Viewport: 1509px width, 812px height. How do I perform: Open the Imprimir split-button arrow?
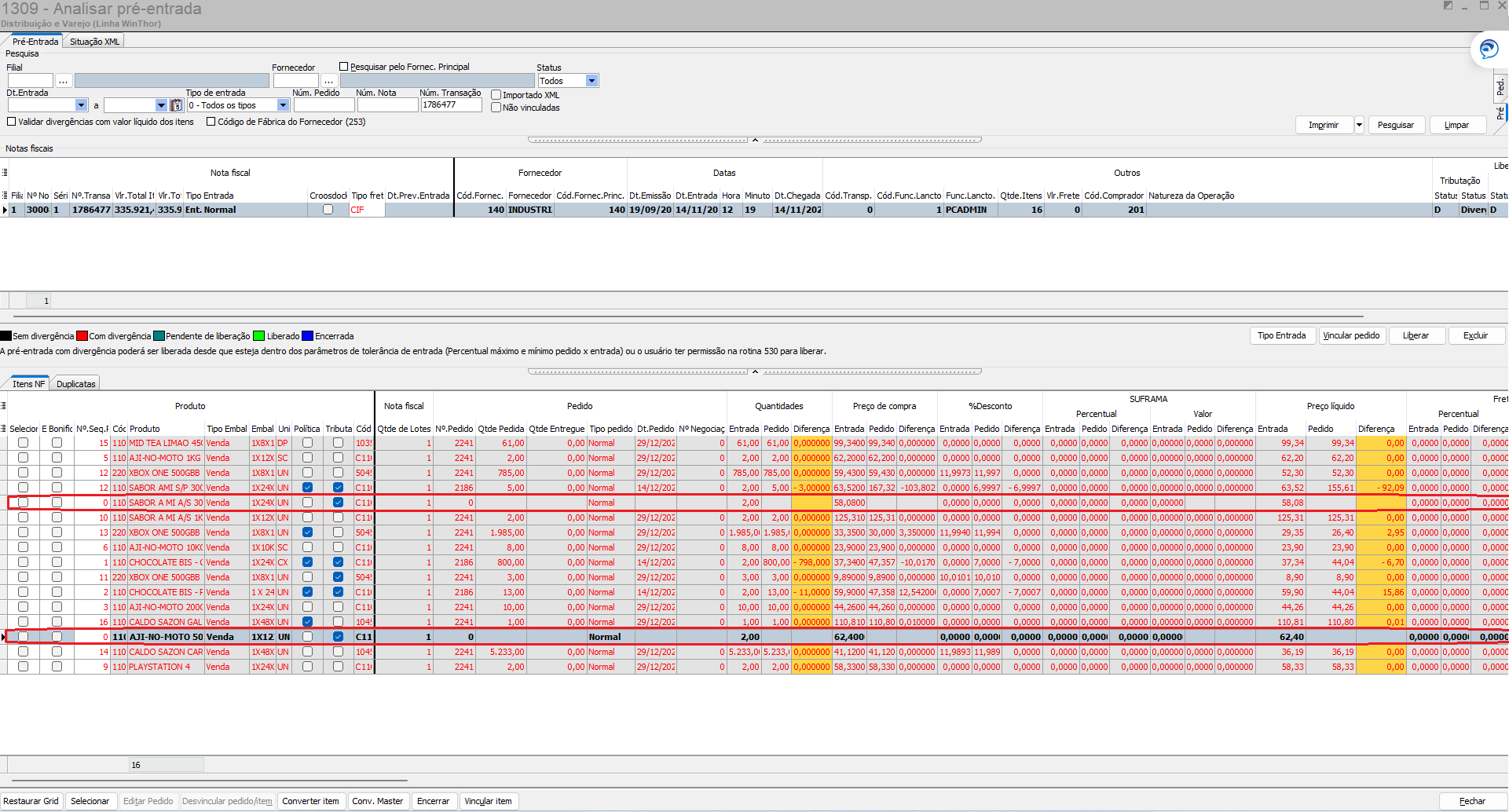point(1359,125)
